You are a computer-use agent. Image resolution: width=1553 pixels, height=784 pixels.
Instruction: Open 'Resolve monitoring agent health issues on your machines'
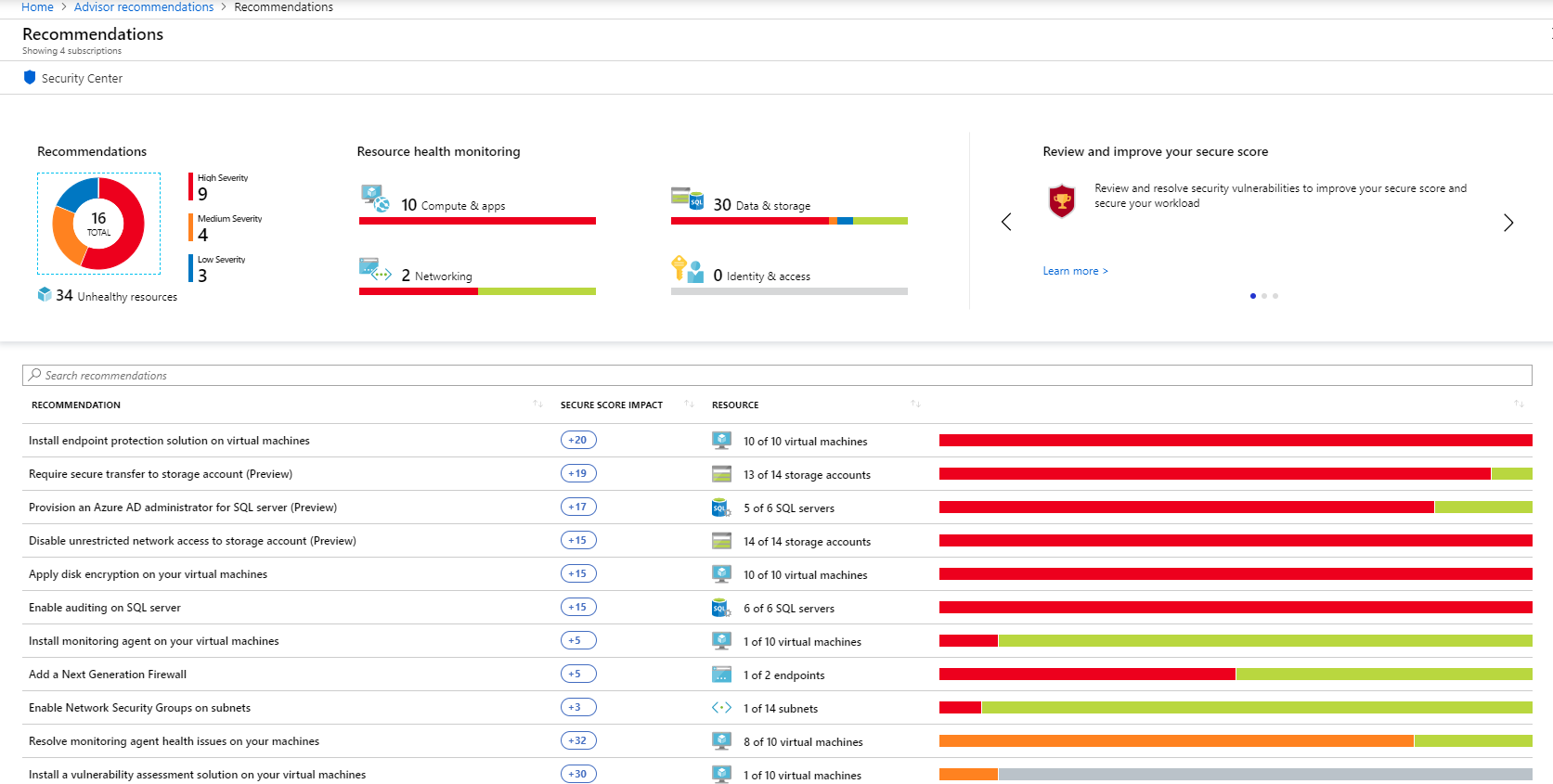(x=174, y=741)
